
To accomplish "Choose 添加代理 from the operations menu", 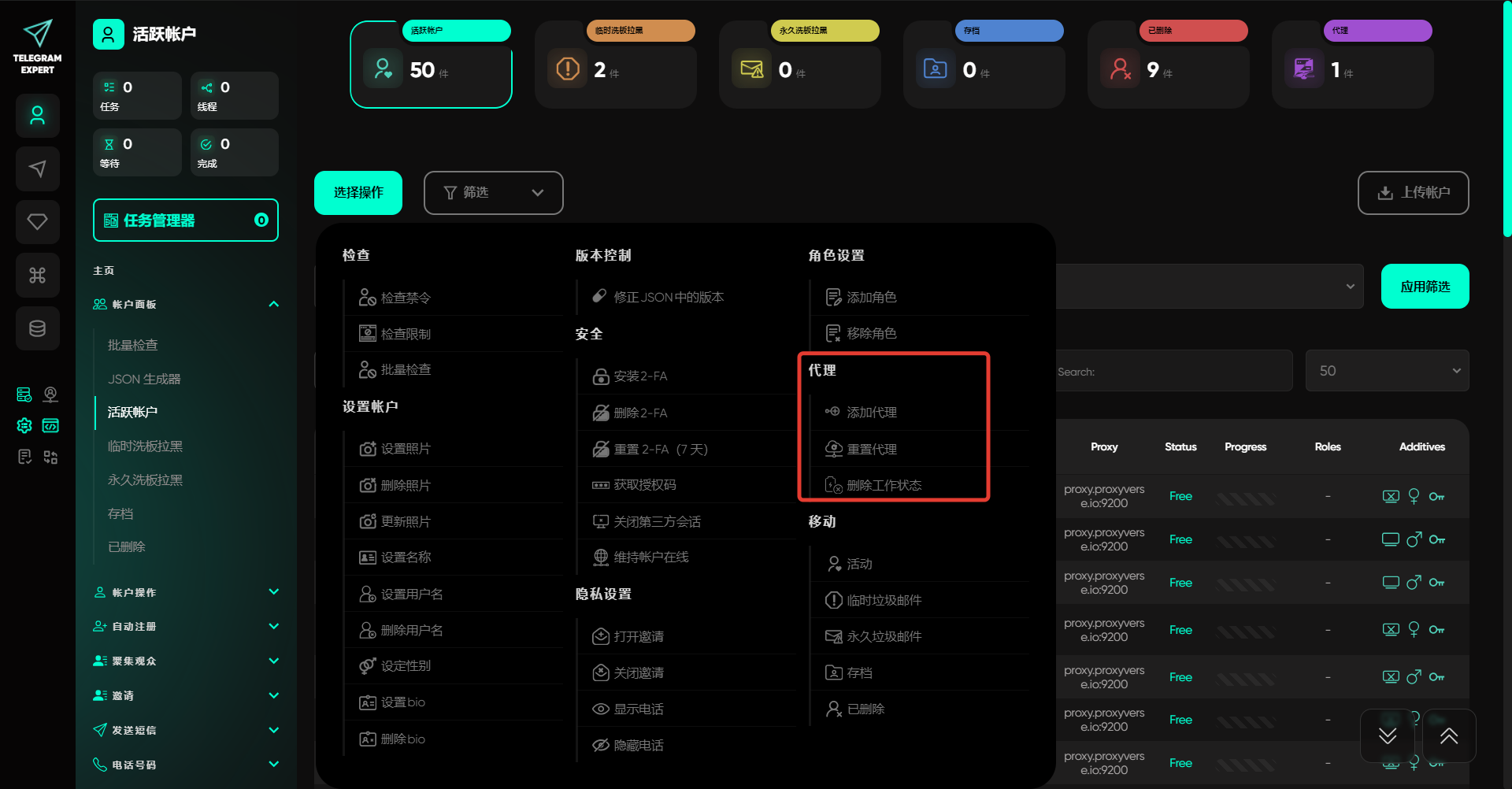I will pyautogui.click(x=871, y=413).
